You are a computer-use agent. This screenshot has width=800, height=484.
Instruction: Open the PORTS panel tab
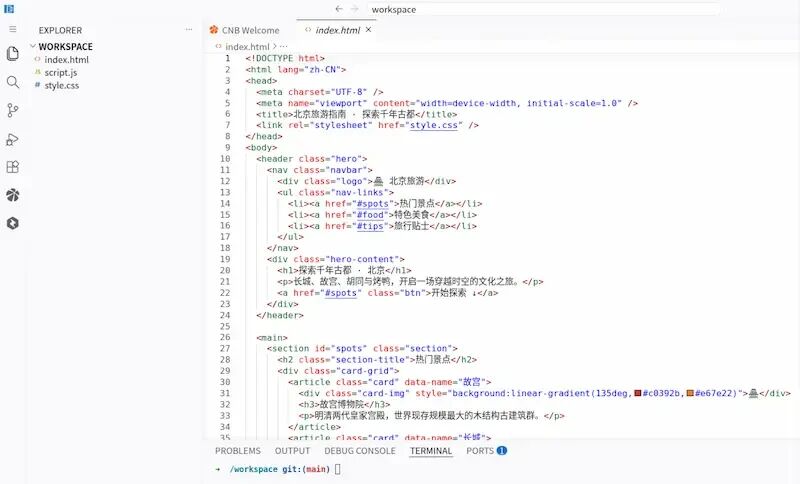(x=480, y=451)
